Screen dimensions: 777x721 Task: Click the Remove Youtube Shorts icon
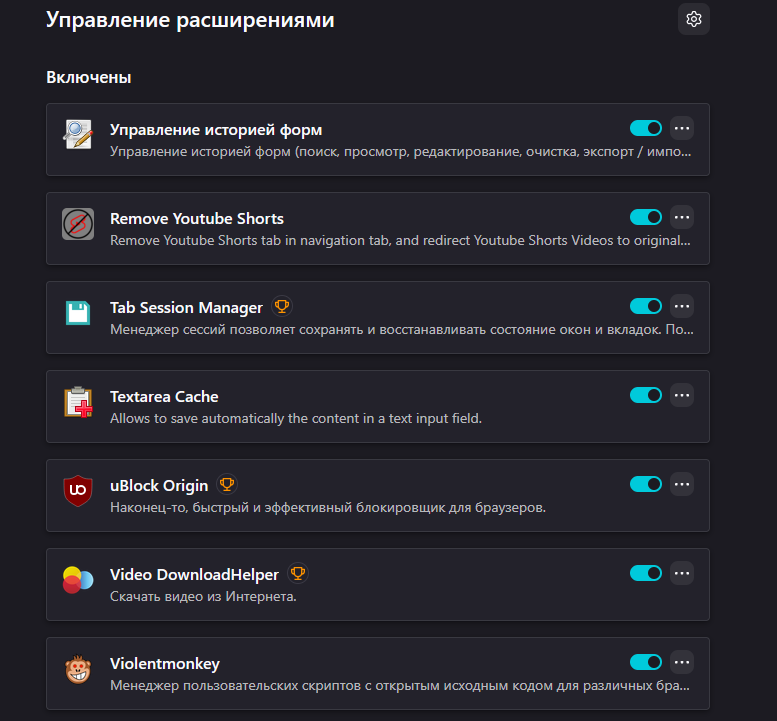(78, 224)
